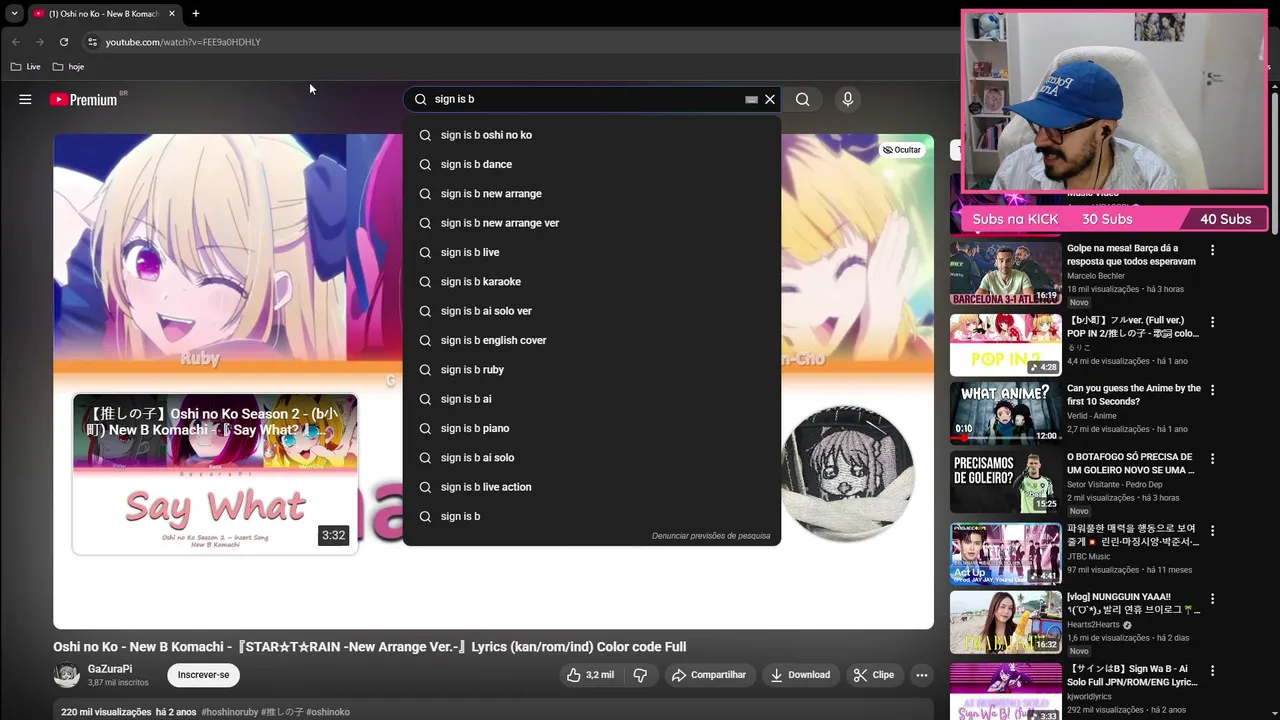Clear the search box text with X
The height and width of the screenshot is (720, 1280).
coord(770,99)
